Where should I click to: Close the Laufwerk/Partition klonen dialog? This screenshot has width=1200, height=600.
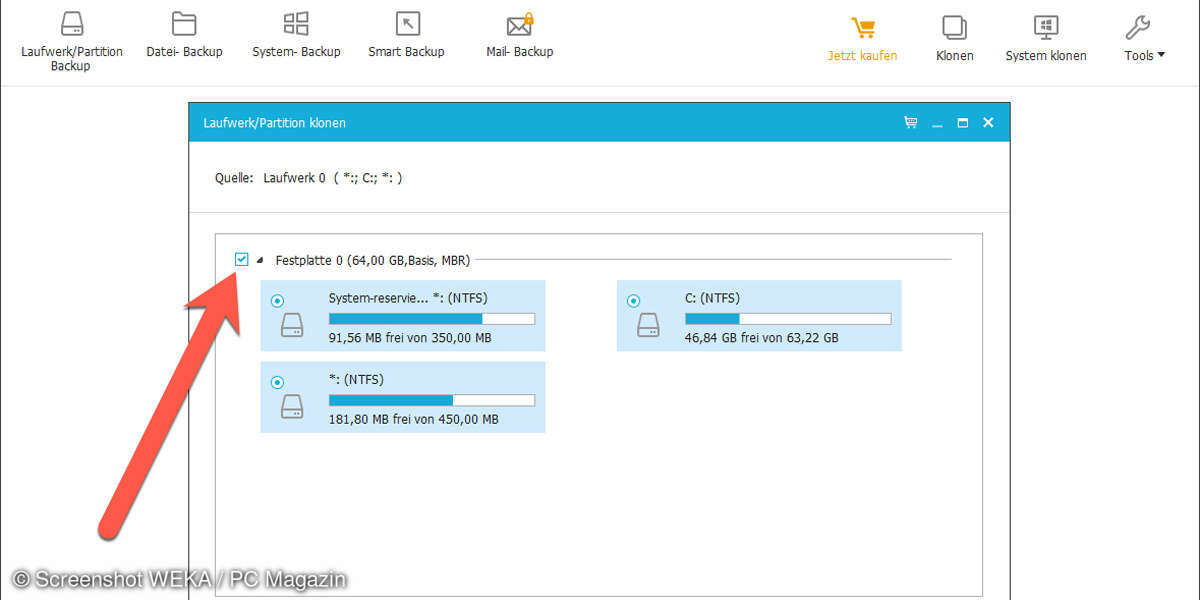pyautogui.click(x=988, y=123)
